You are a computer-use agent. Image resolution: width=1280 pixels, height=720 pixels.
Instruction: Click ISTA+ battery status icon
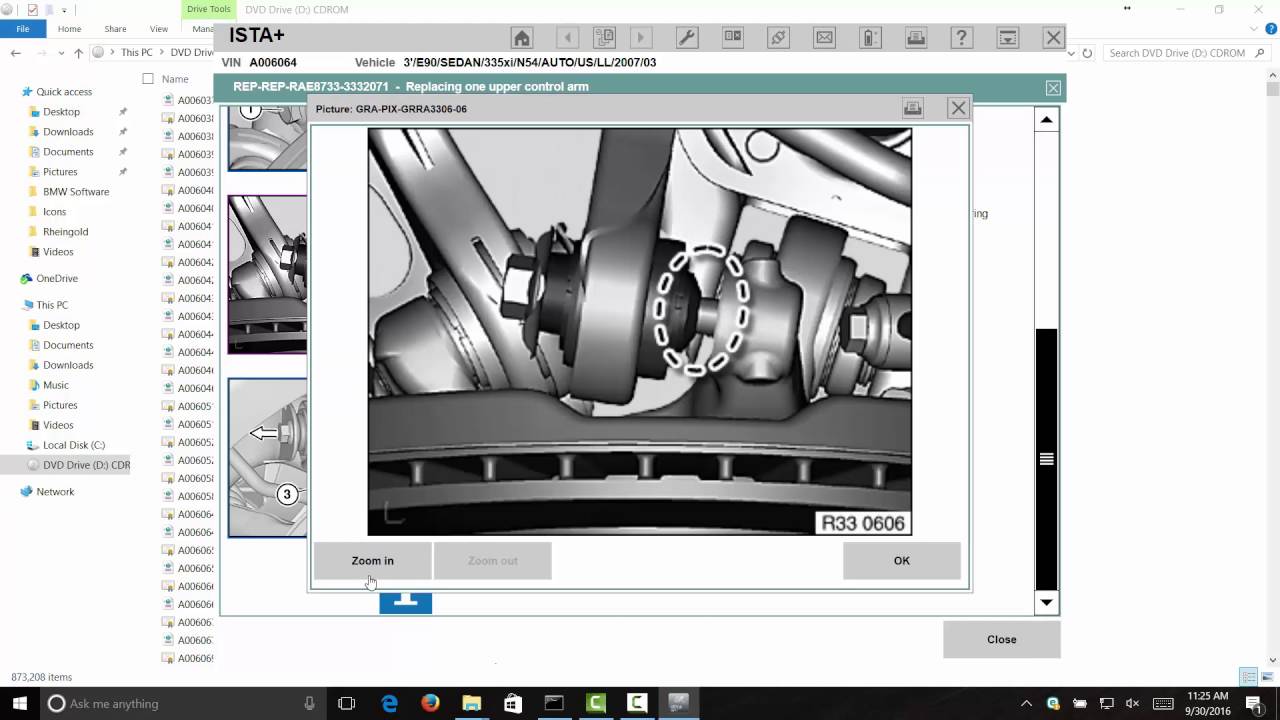(x=870, y=38)
